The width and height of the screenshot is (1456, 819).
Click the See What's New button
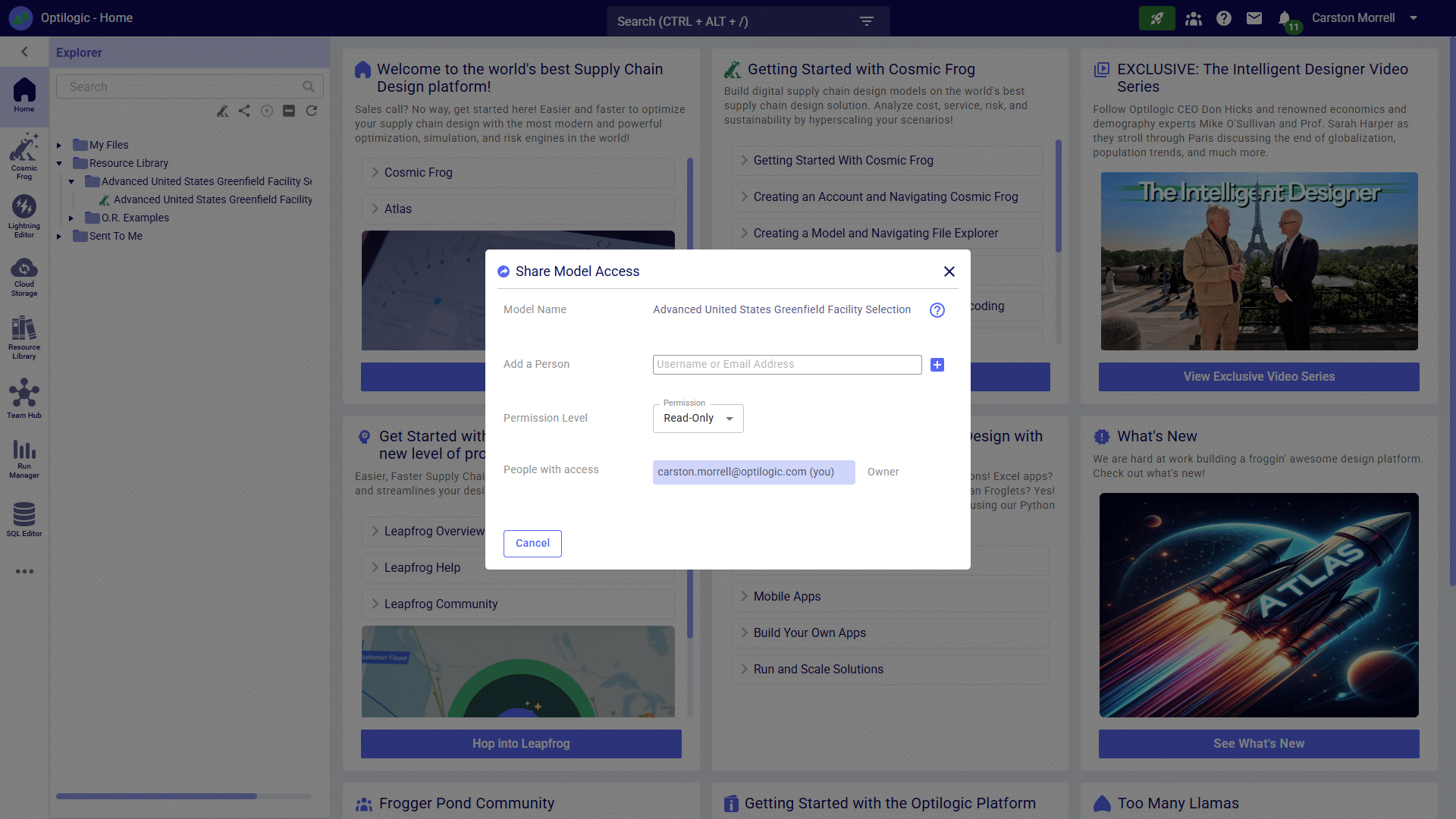click(1259, 743)
